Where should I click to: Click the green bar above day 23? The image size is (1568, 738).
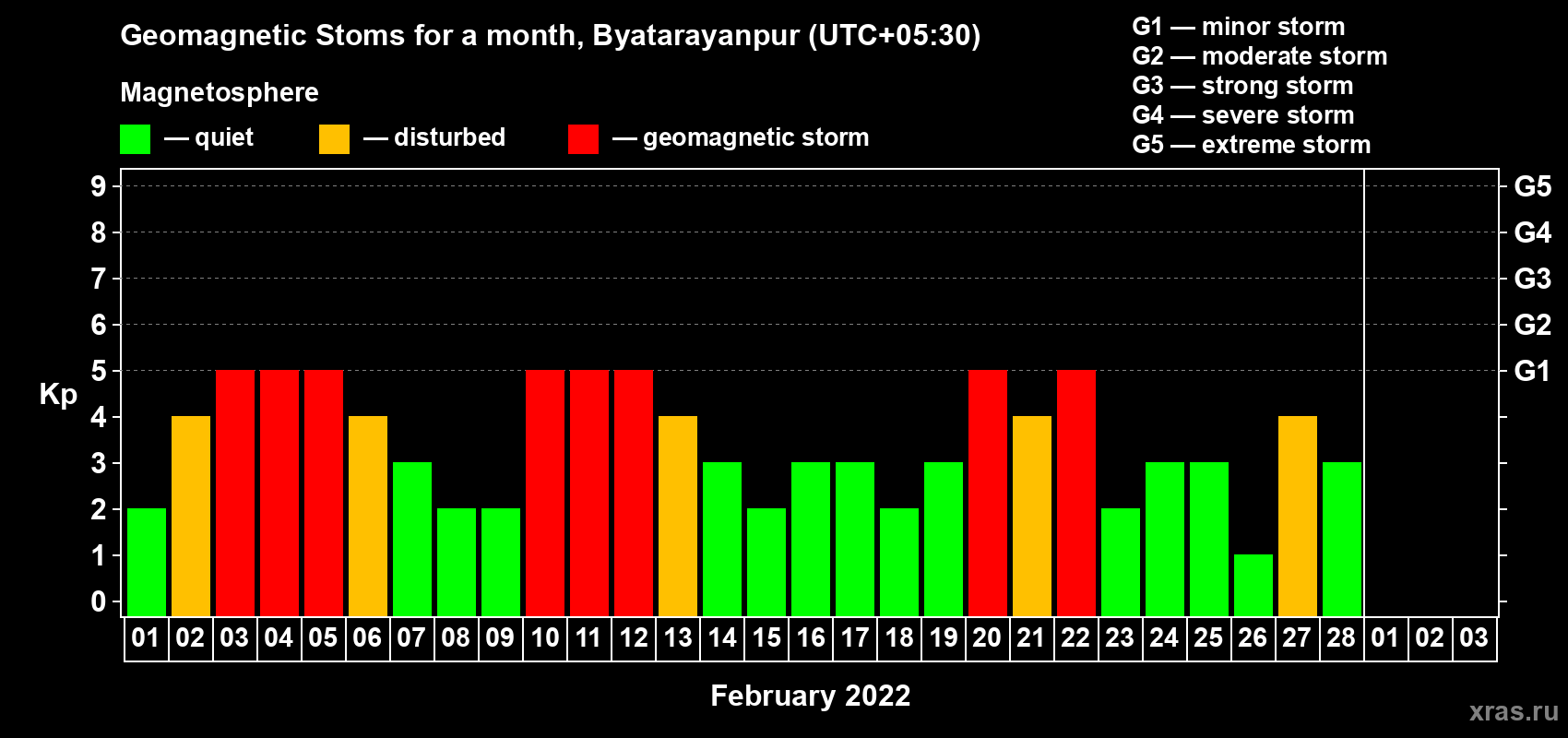pyautogui.click(x=1121, y=562)
